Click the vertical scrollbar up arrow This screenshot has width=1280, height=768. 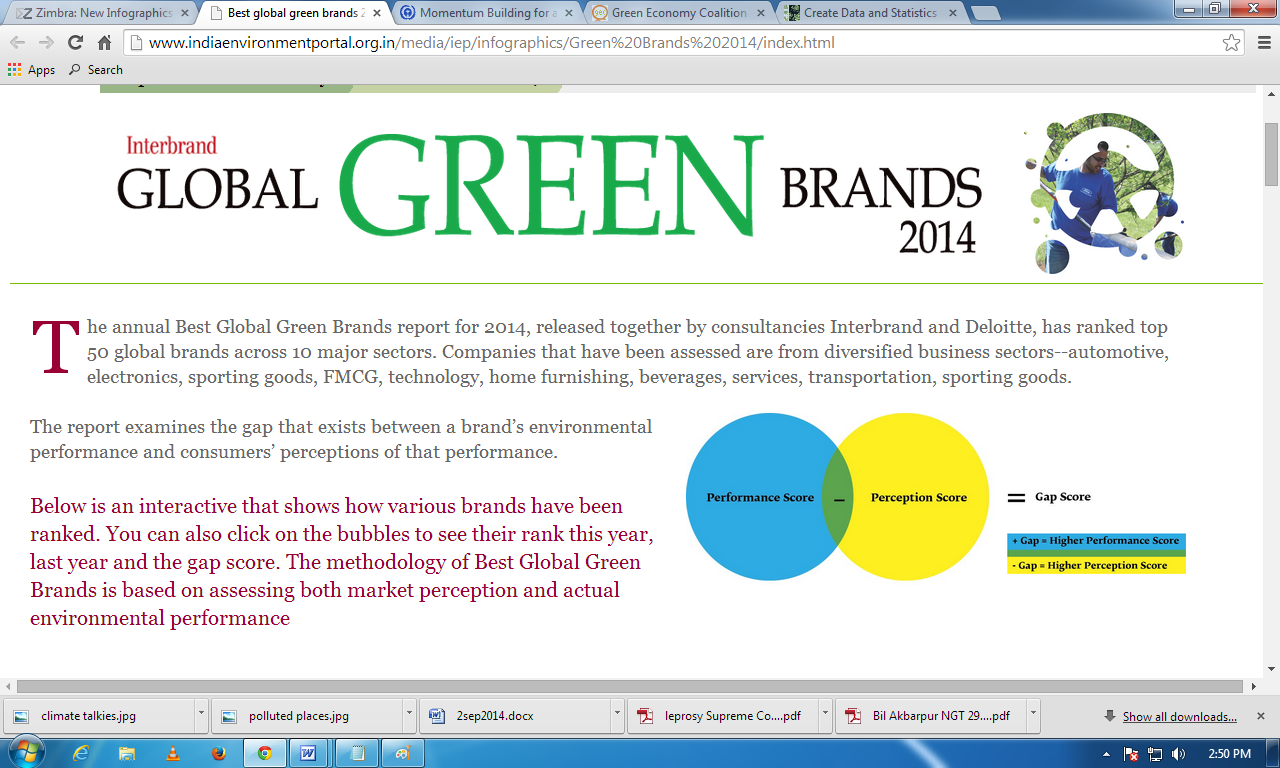(x=1271, y=93)
